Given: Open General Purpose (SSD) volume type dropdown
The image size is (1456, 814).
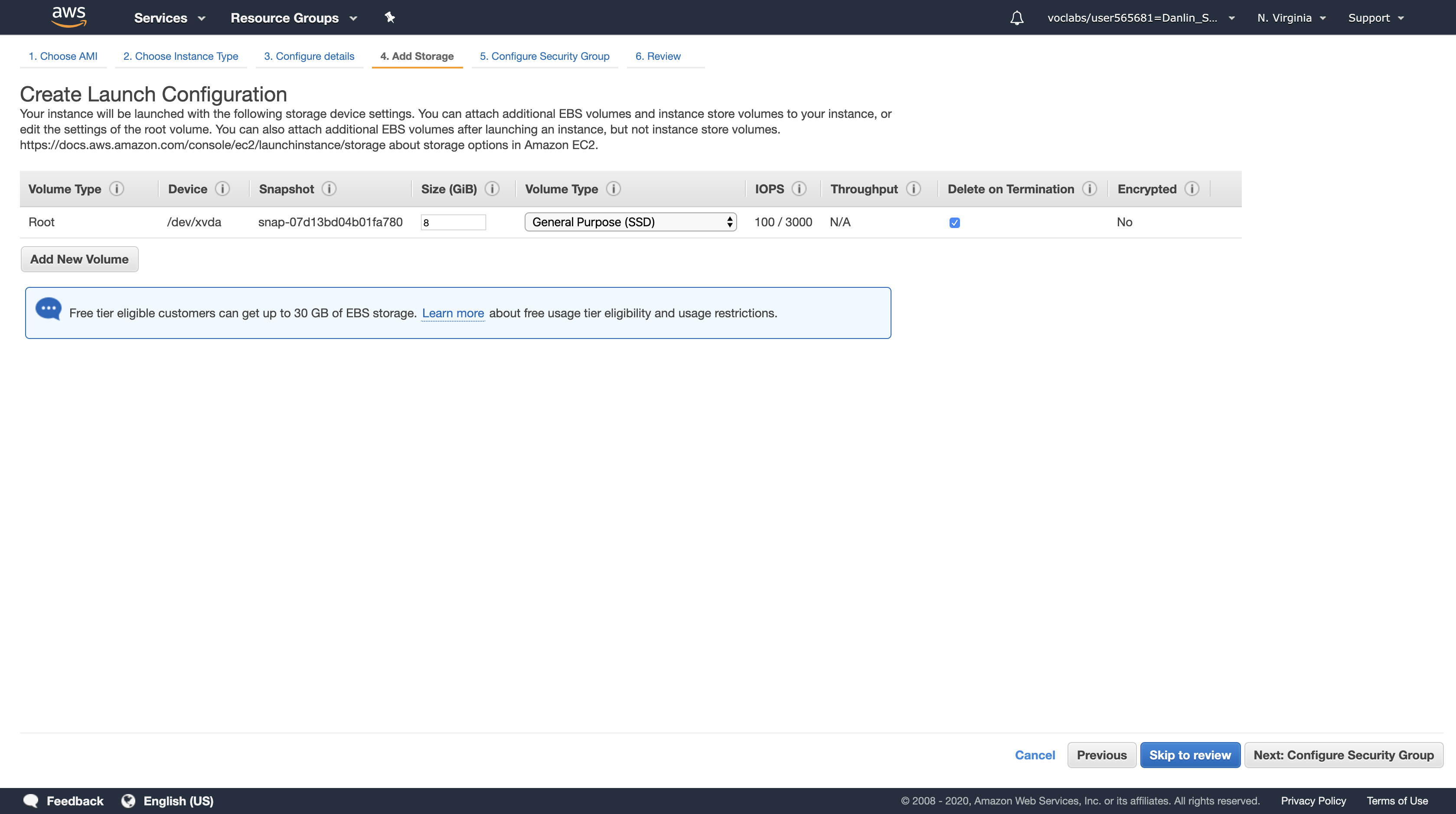Looking at the screenshot, I should [630, 222].
